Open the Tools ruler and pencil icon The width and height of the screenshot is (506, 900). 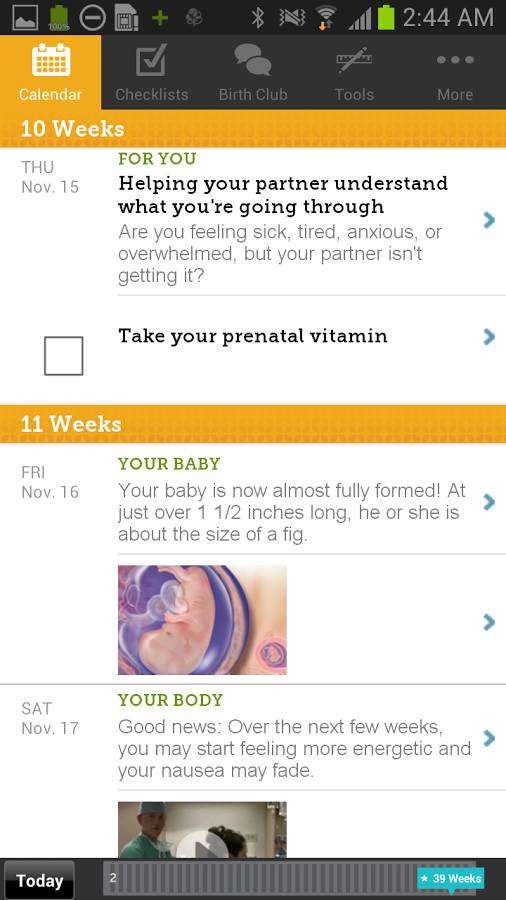[354, 60]
